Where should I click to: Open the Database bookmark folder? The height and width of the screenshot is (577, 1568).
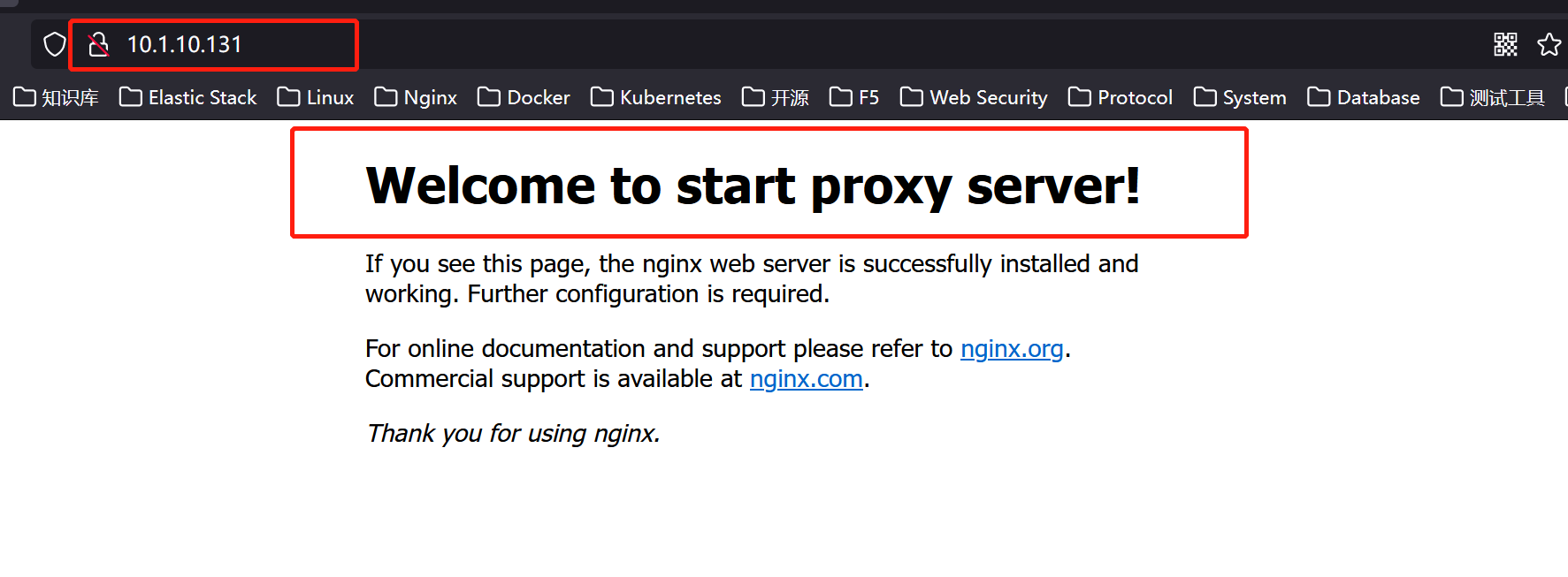click(1364, 97)
